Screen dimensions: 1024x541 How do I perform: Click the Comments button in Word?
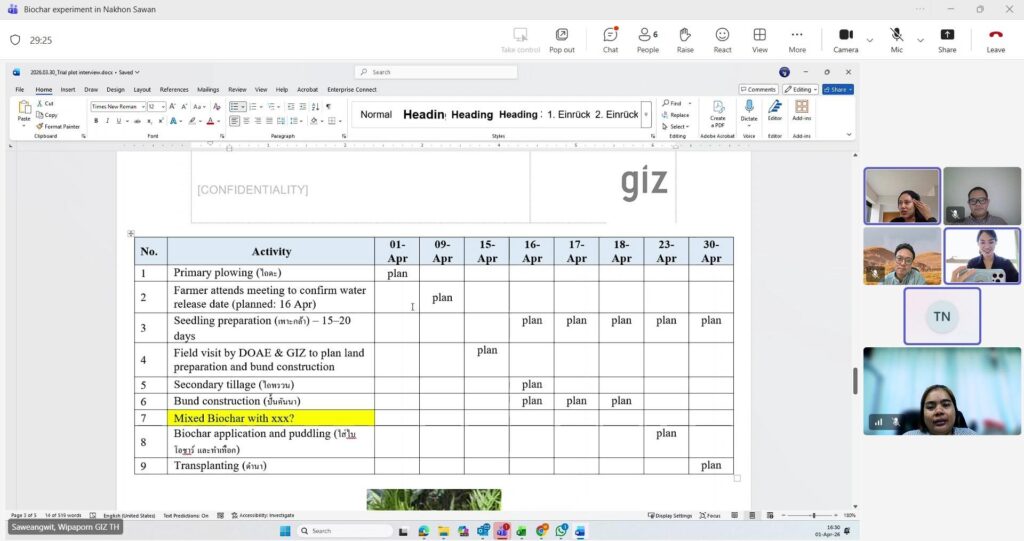[759, 89]
